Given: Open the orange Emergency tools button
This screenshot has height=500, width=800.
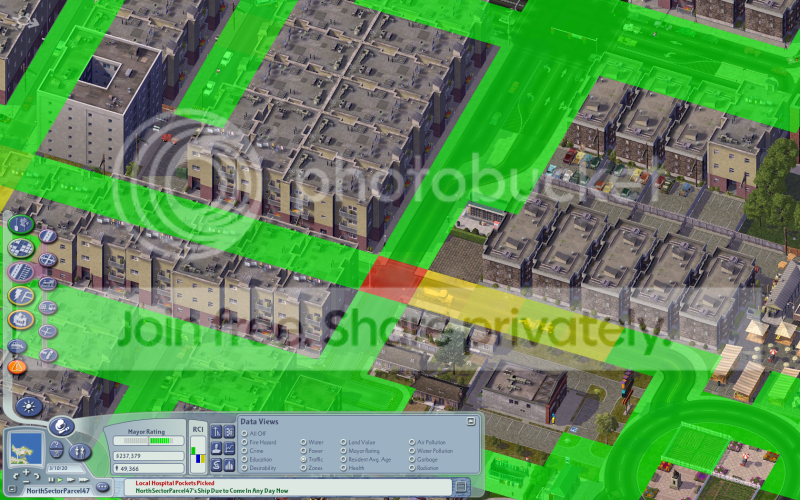Looking at the screenshot, I should 17,367.
